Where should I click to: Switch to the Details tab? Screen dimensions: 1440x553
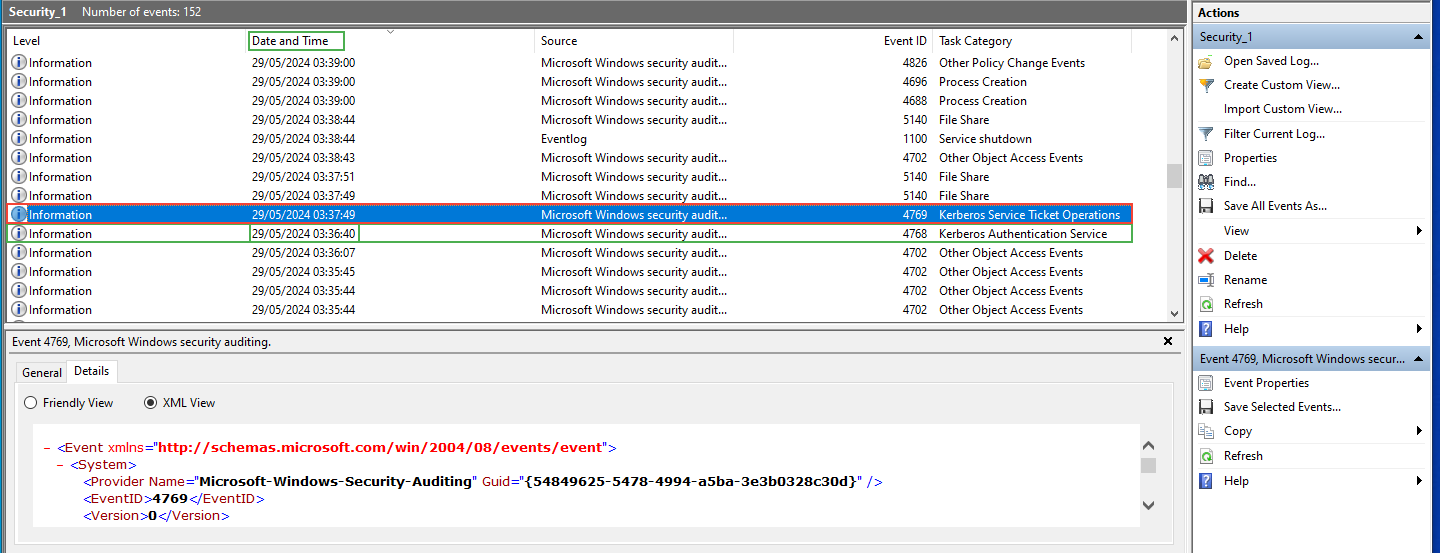[x=91, y=371]
